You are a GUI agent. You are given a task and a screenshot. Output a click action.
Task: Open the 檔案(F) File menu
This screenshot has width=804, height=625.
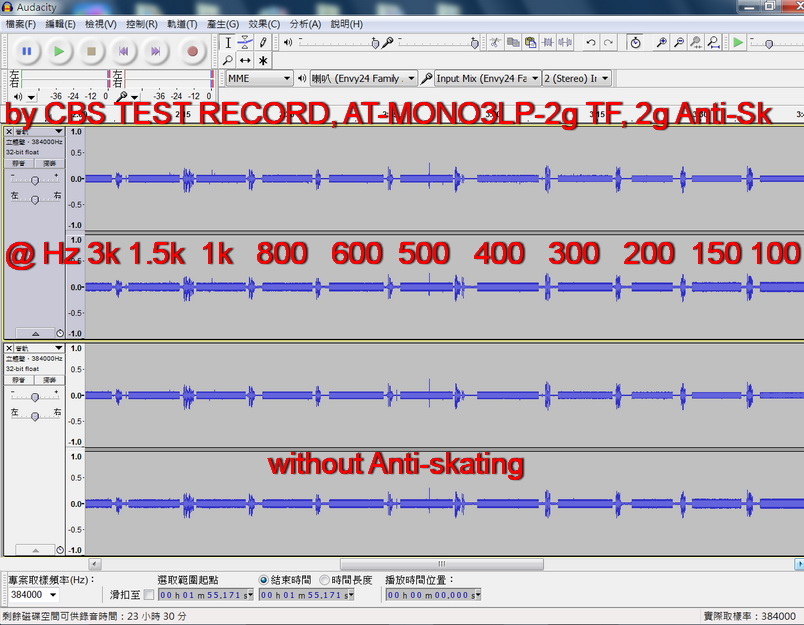[x=21, y=24]
